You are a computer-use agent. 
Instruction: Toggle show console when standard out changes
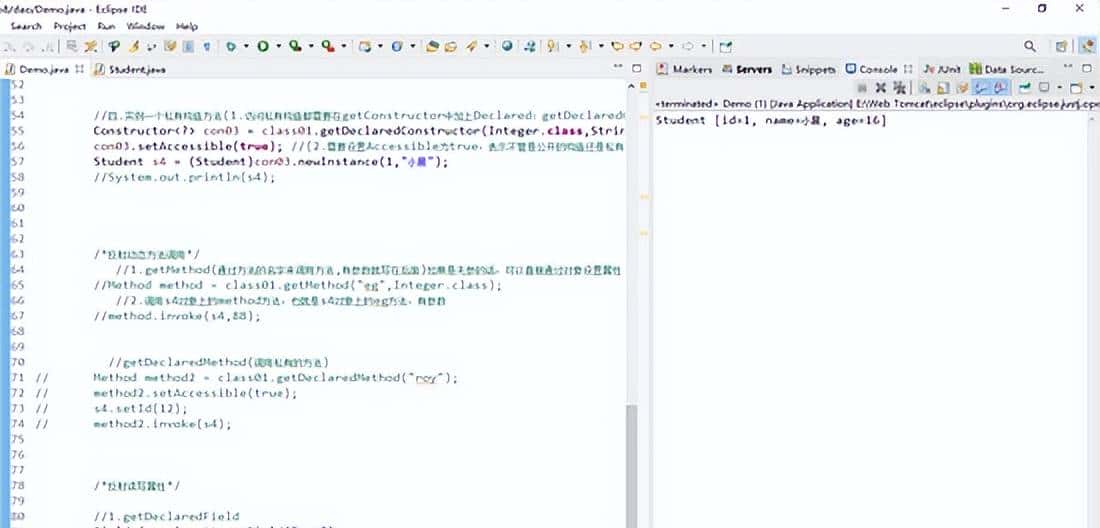tap(979, 88)
